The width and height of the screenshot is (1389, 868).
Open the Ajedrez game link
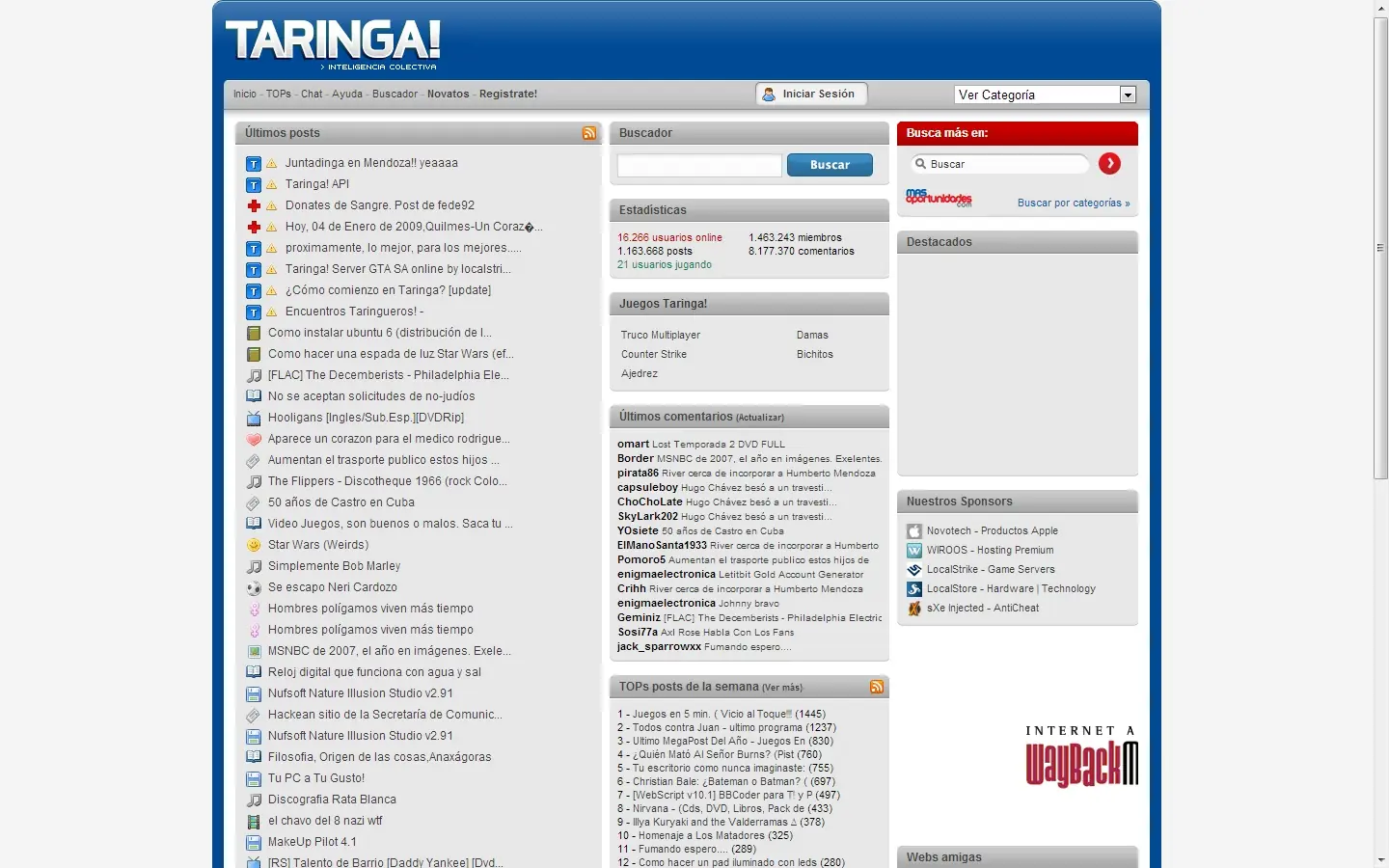[x=640, y=373]
